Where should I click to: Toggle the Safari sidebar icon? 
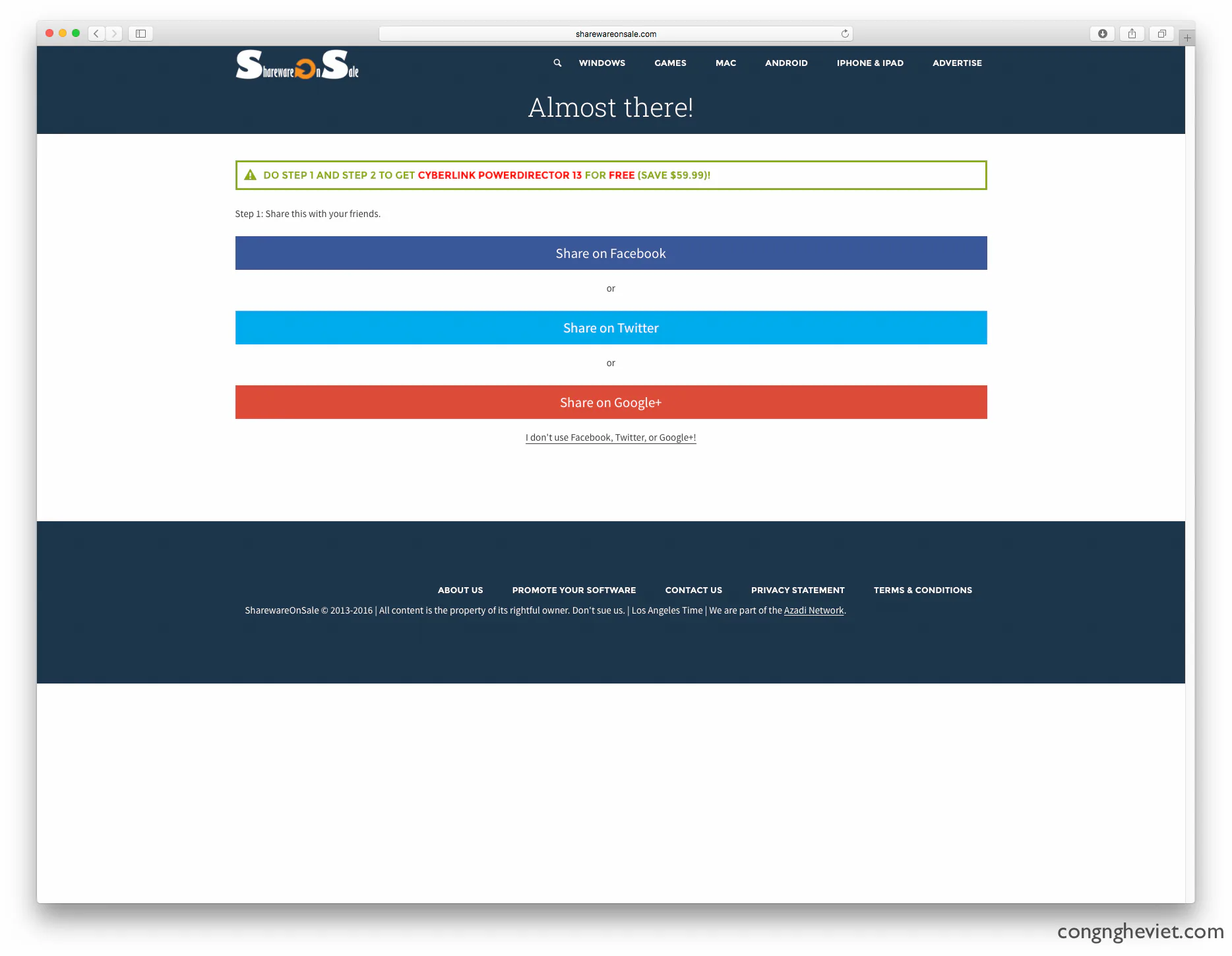click(140, 34)
